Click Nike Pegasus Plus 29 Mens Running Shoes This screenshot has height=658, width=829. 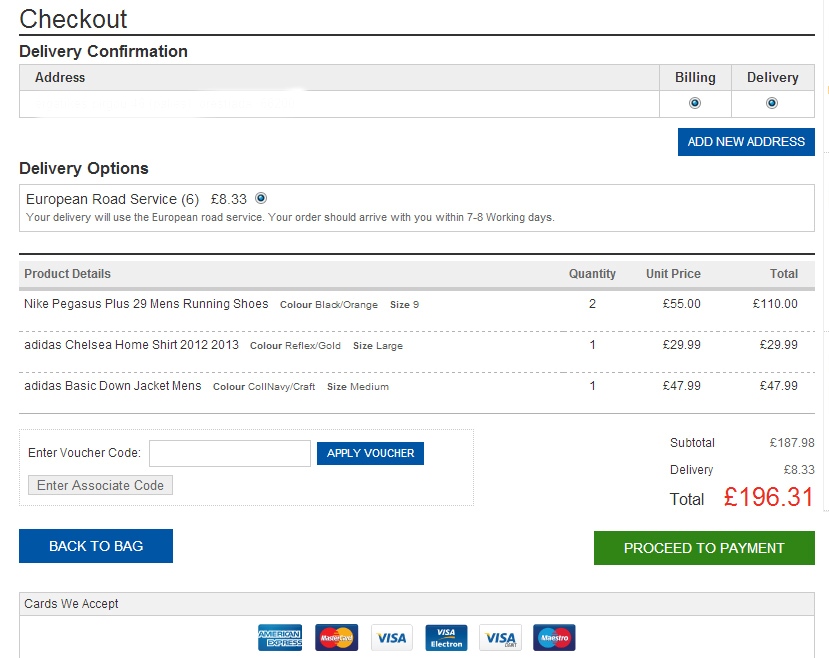coord(146,304)
